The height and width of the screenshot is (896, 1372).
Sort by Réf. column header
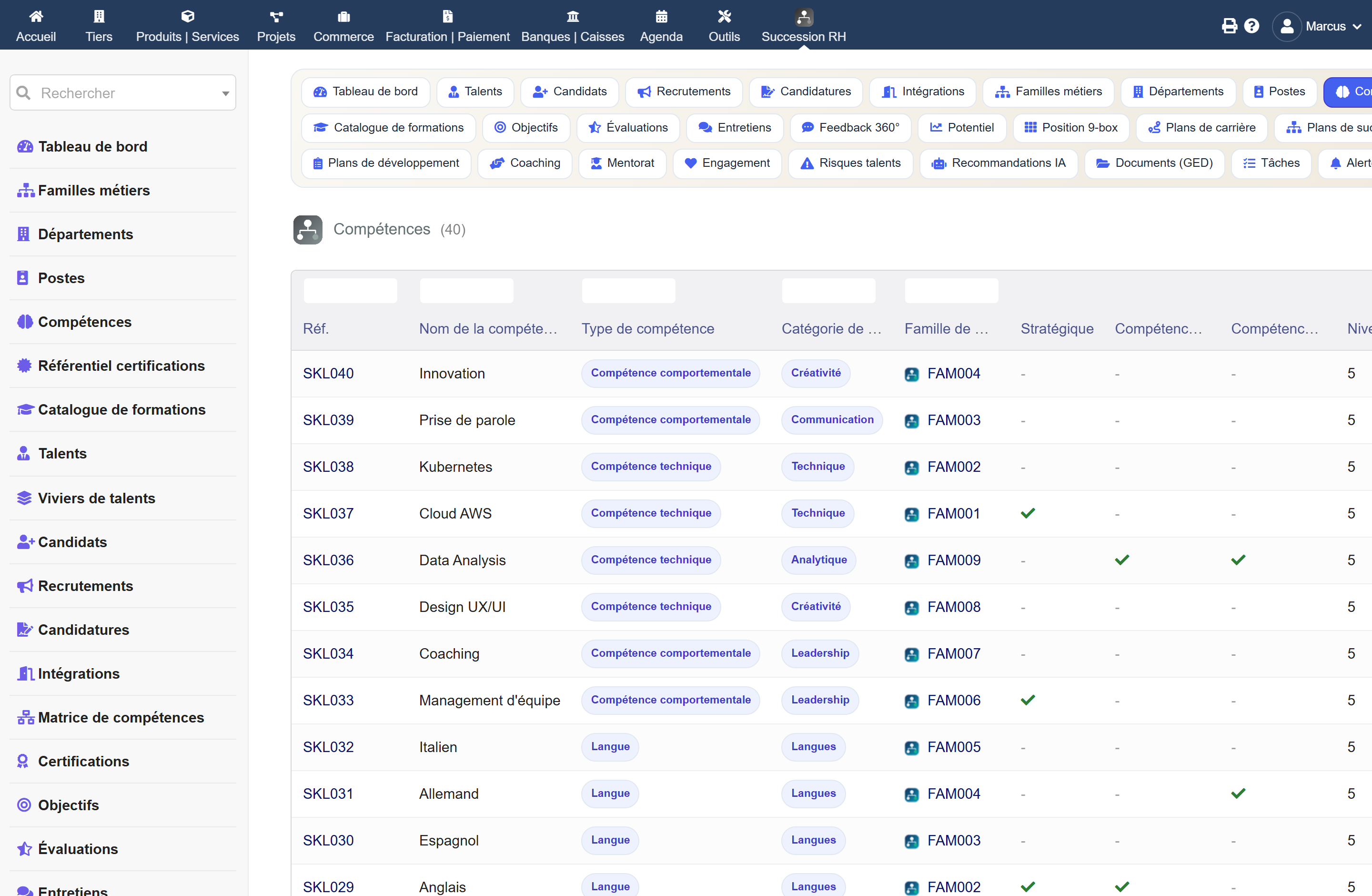pyautogui.click(x=316, y=329)
